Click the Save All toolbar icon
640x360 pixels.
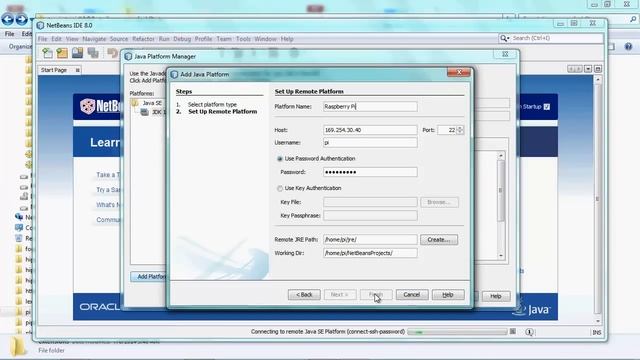point(93,53)
